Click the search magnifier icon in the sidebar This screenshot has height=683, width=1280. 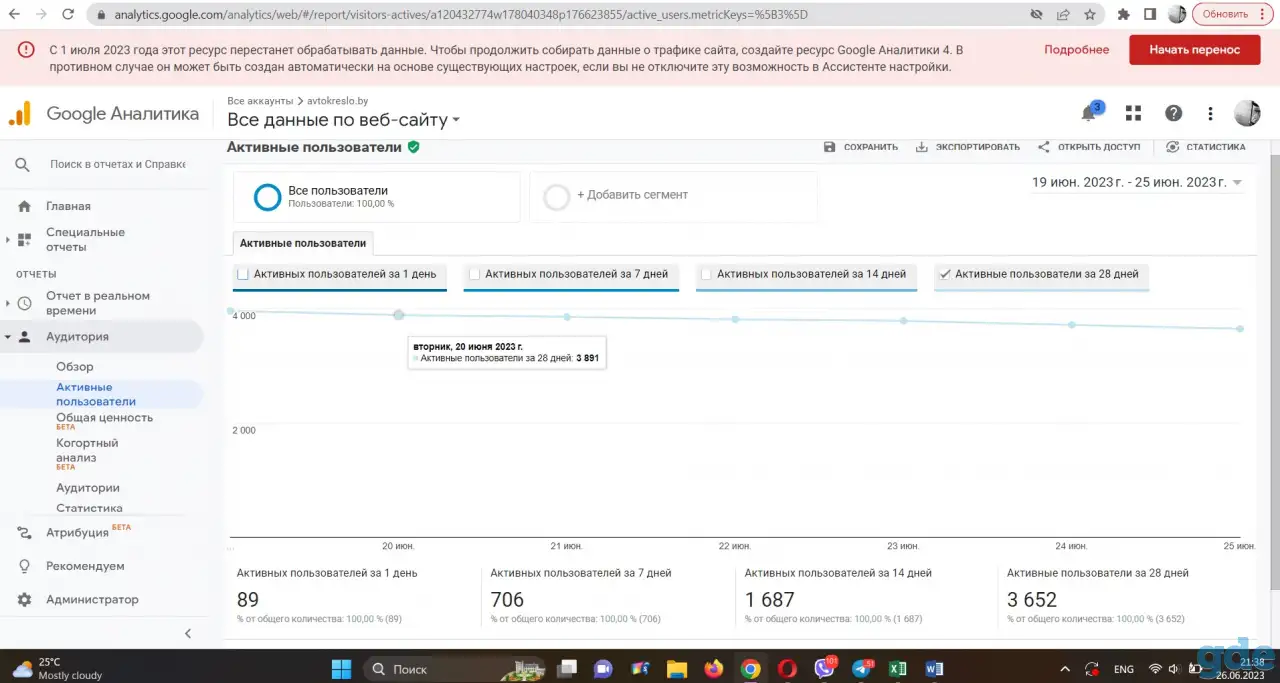(x=22, y=165)
